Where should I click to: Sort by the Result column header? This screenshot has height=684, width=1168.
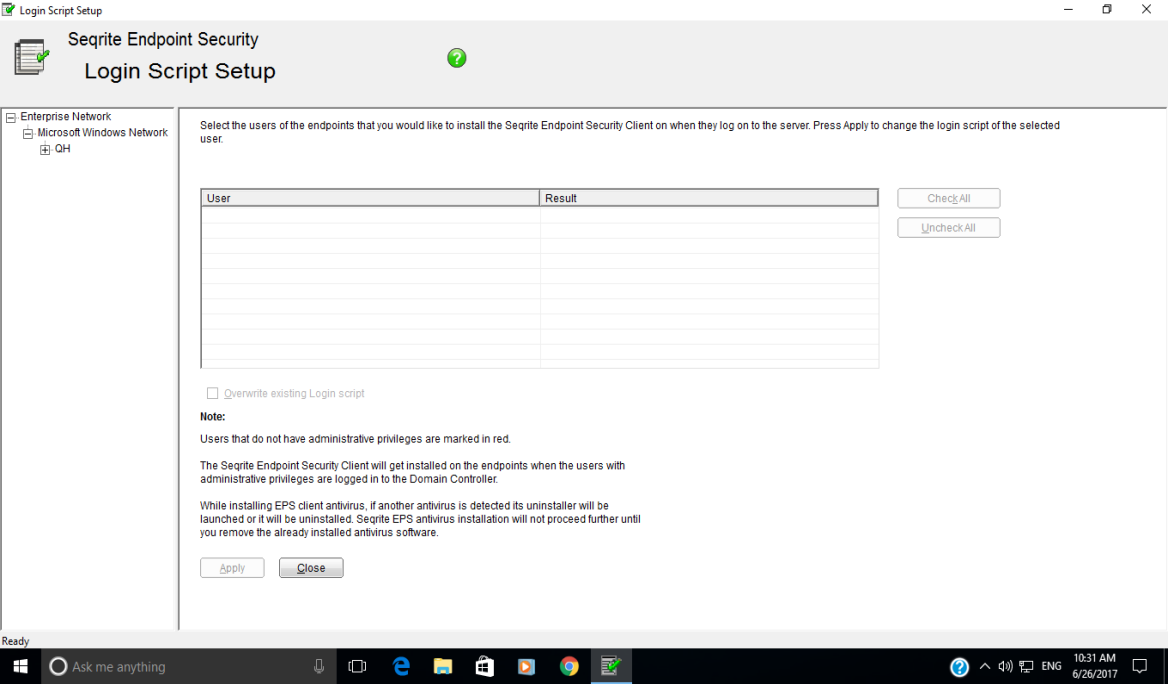[x=708, y=198]
